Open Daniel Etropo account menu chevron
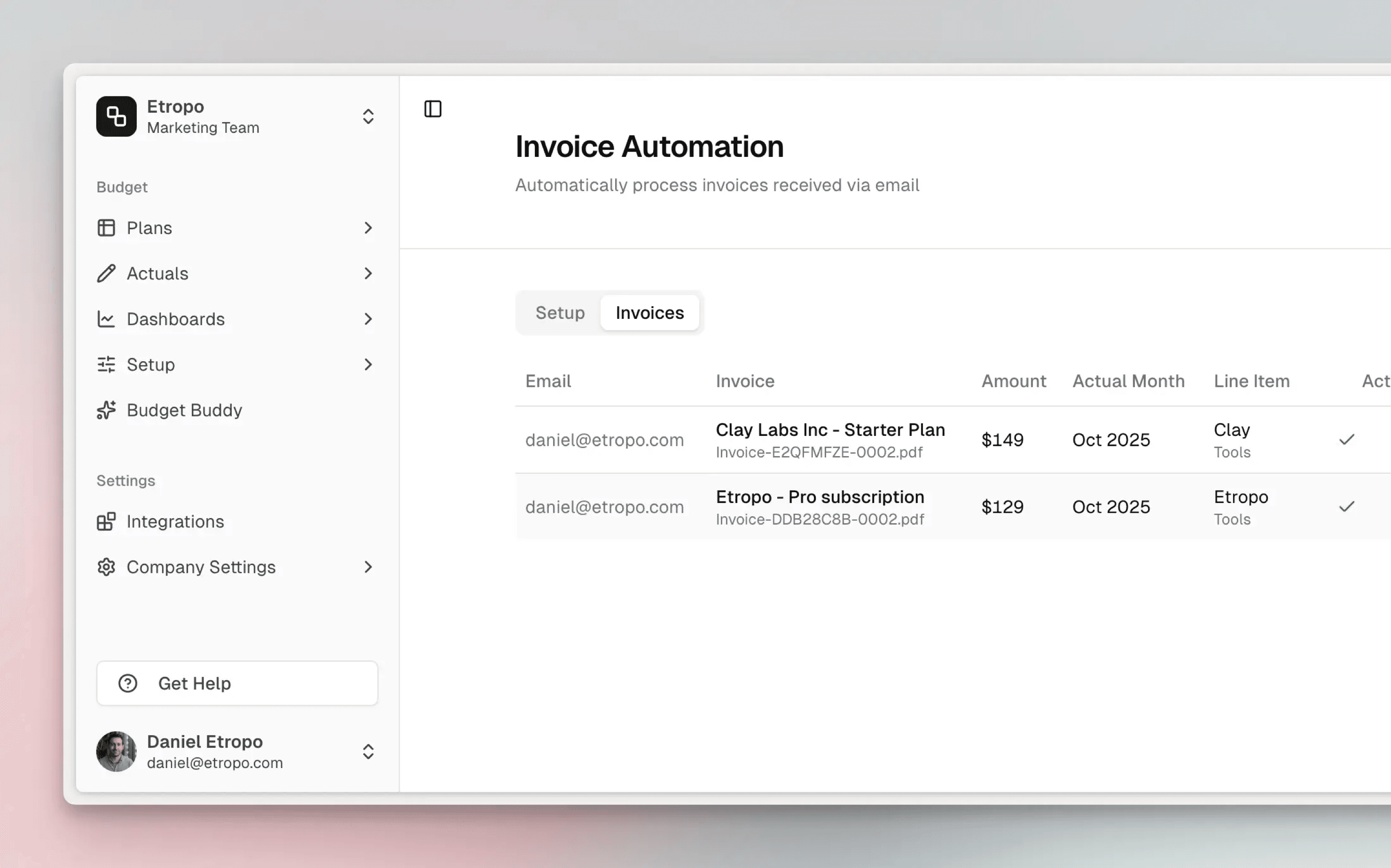The image size is (1391, 868). [368, 752]
